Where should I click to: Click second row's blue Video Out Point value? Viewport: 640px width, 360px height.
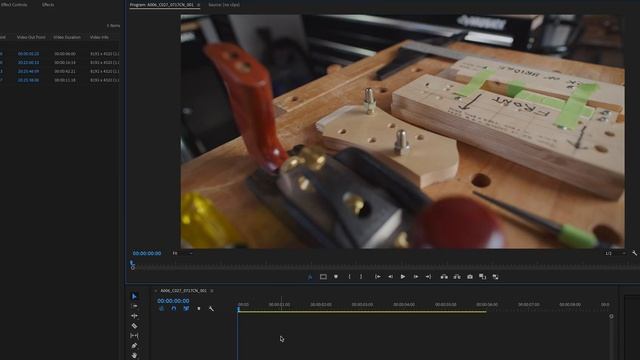(29, 62)
